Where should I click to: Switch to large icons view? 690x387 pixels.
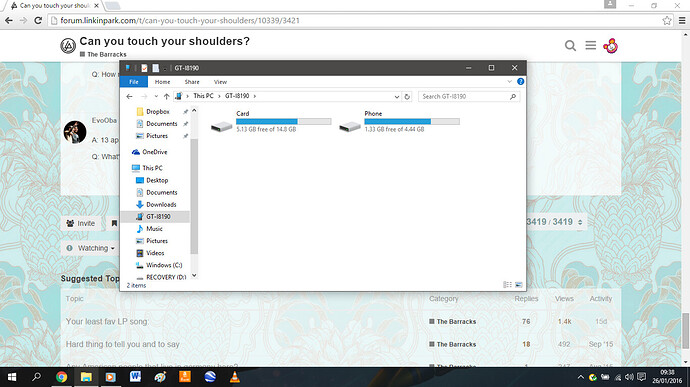coord(519,285)
